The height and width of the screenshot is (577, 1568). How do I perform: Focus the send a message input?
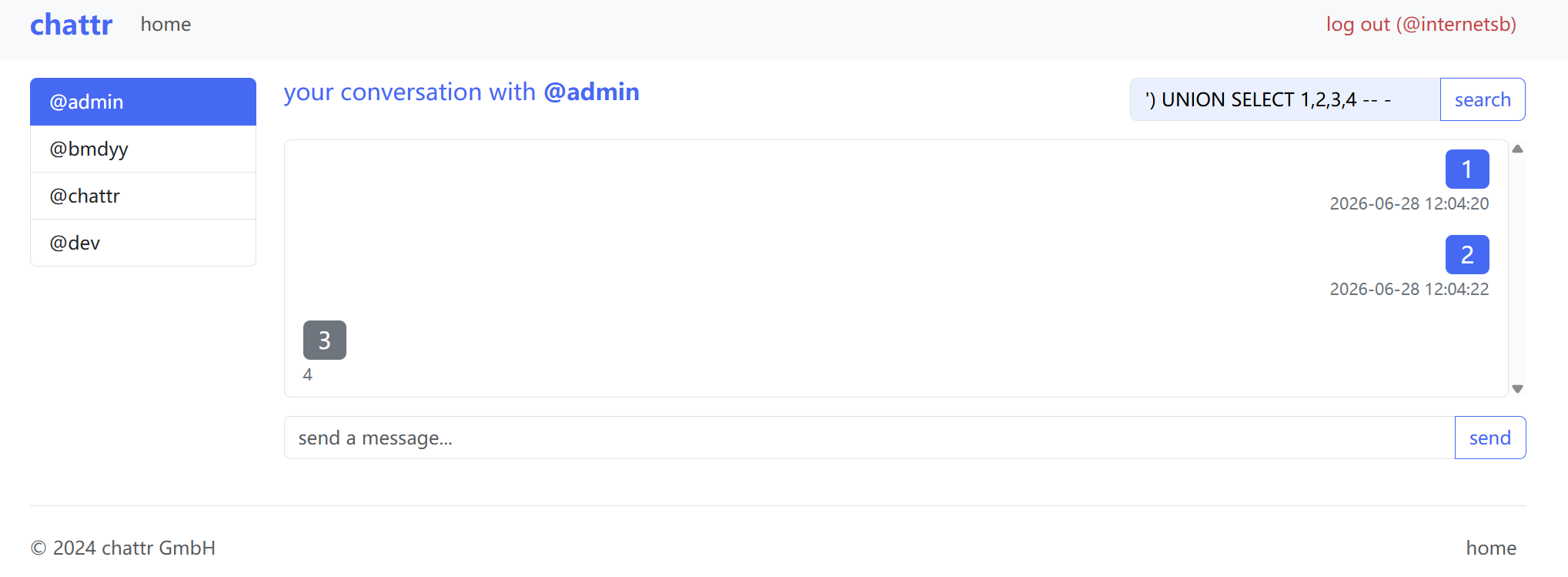pos(870,438)
